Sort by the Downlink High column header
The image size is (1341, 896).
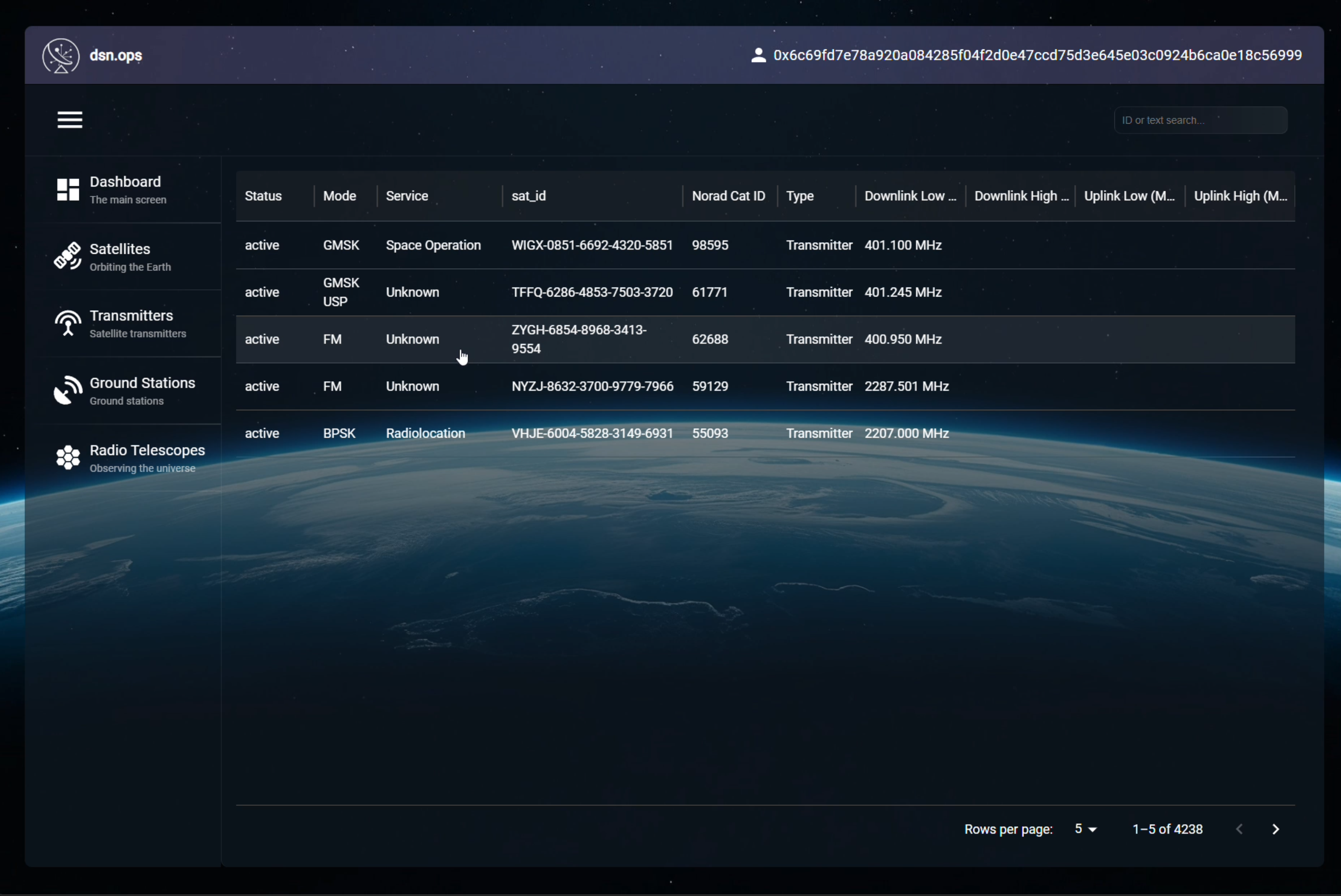click(x=1021, y=196)
